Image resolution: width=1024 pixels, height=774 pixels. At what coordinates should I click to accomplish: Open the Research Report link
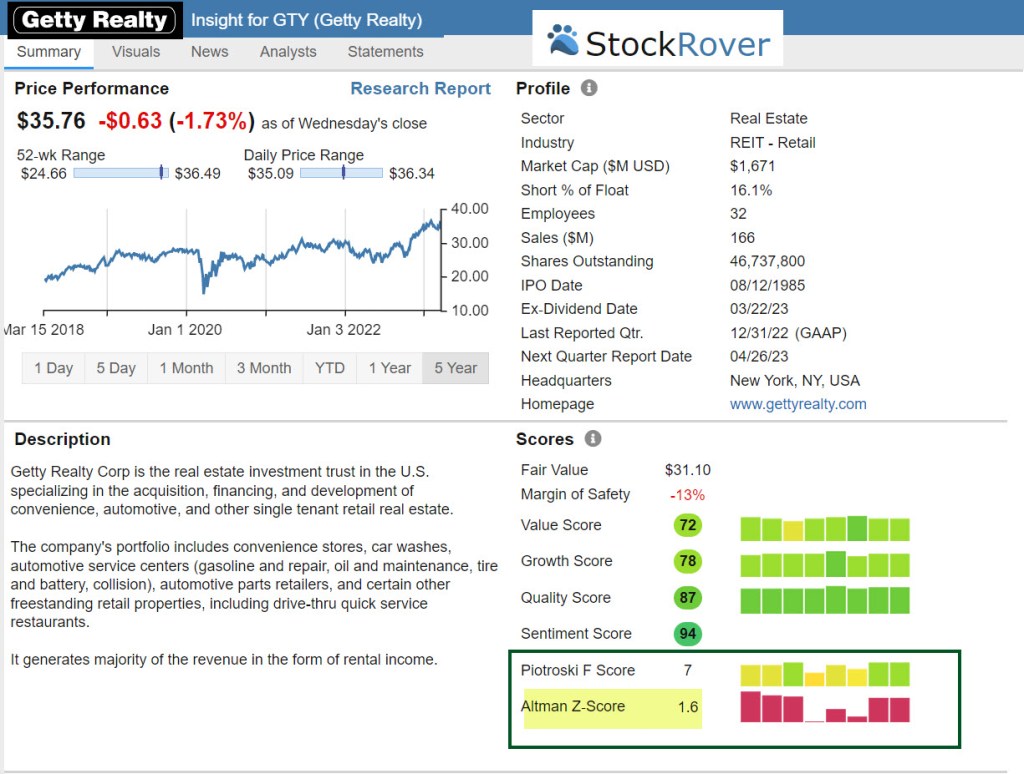point(420,89)
